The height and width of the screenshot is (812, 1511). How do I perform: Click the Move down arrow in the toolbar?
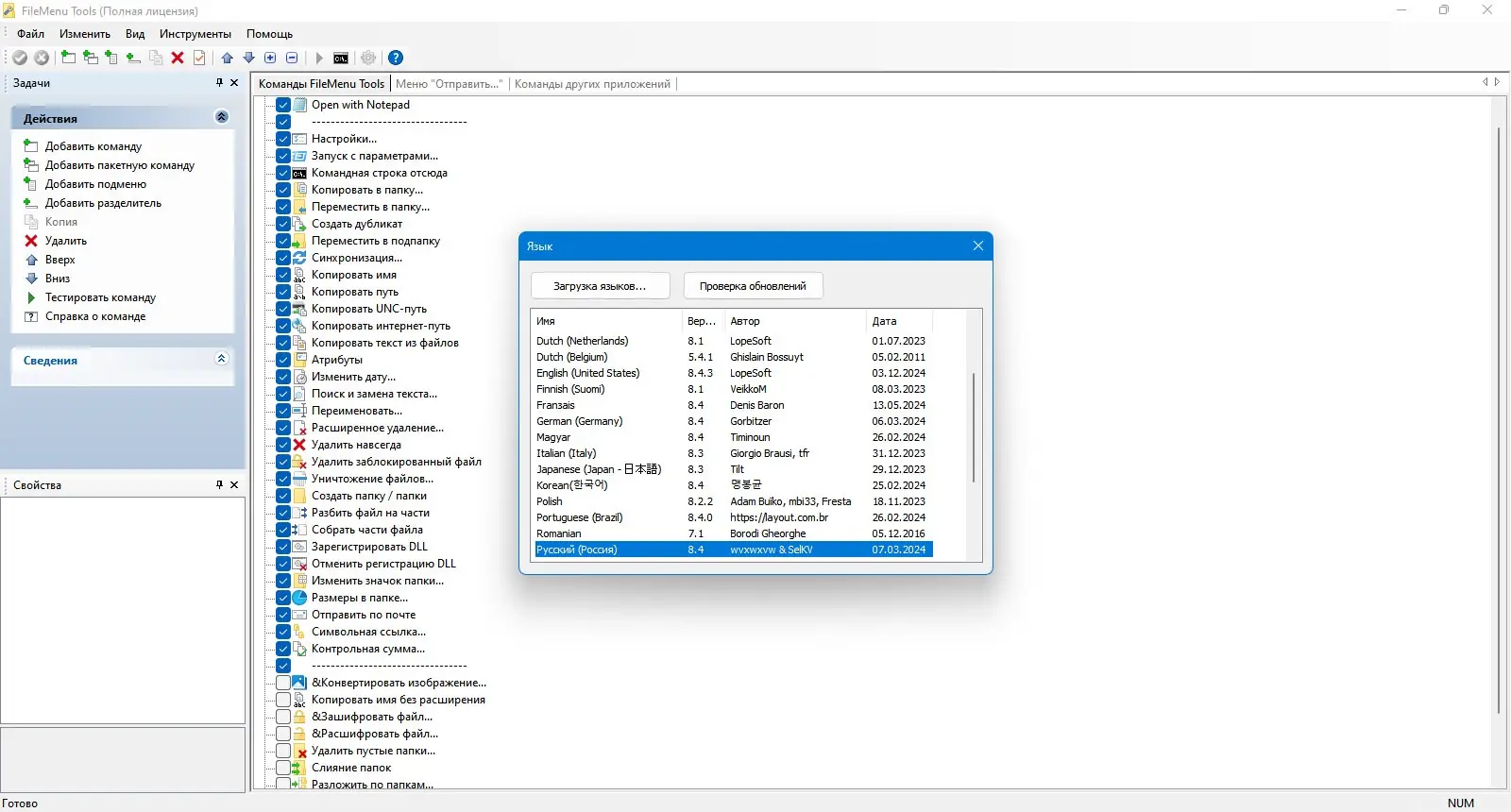tap(249, 58)
